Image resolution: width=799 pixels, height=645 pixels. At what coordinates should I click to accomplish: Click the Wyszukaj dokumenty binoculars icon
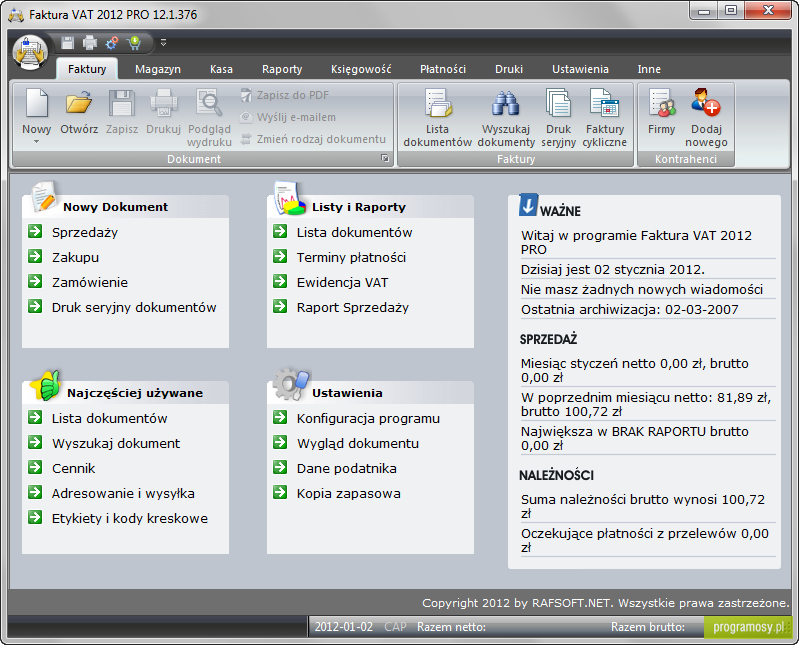[x=505, y=103]
